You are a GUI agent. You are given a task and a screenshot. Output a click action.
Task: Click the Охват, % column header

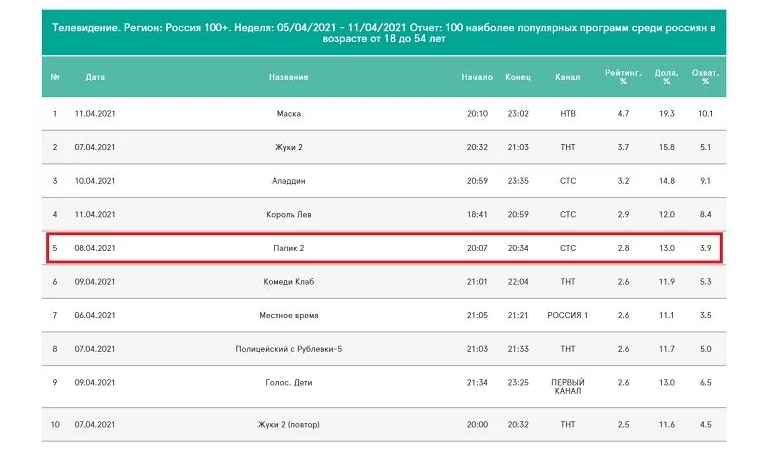click(x=706, y=77)
